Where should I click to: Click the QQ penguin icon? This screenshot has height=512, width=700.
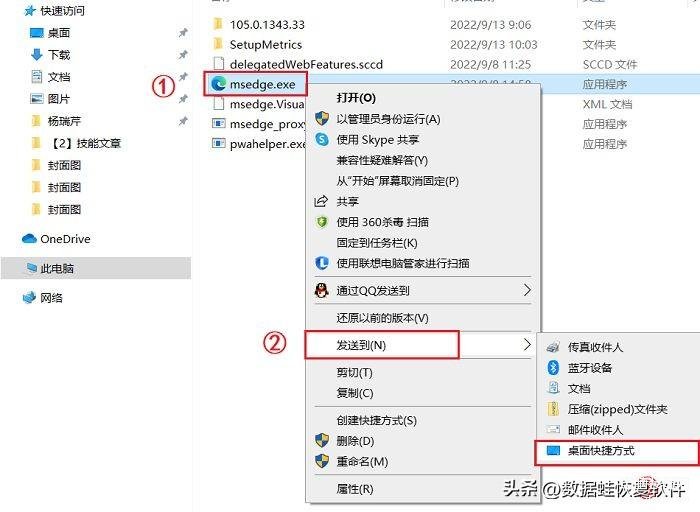(x=322, y=290)
